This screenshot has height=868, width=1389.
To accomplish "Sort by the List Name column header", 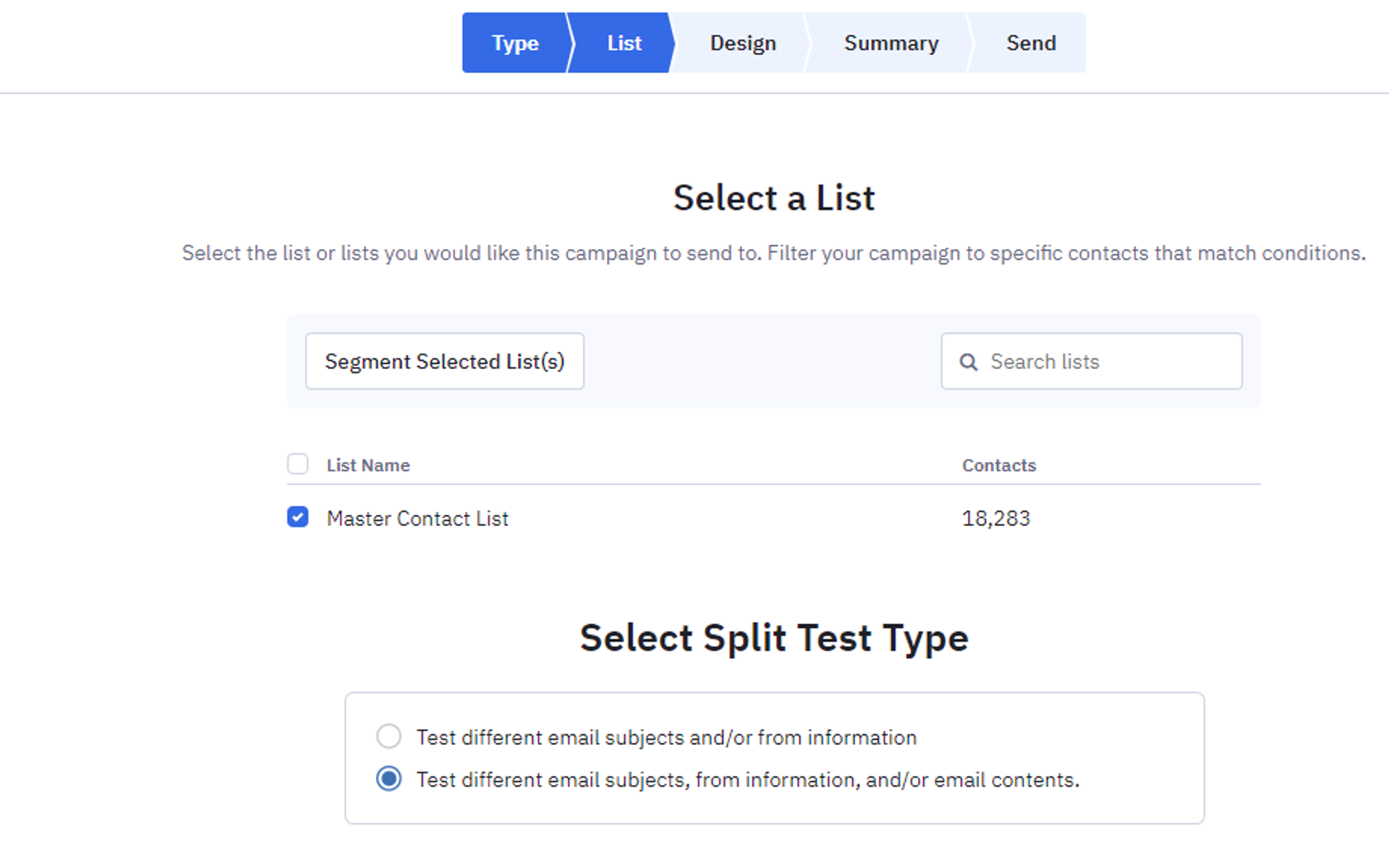I will pos(368,465).
